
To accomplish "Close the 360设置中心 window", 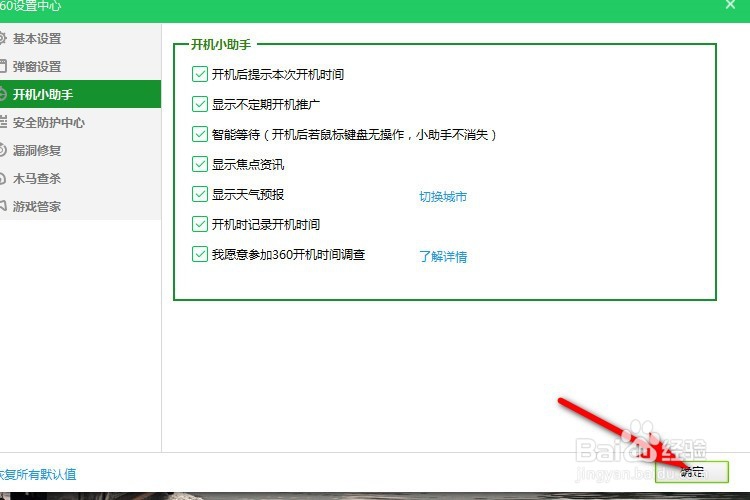I will 730,5.
